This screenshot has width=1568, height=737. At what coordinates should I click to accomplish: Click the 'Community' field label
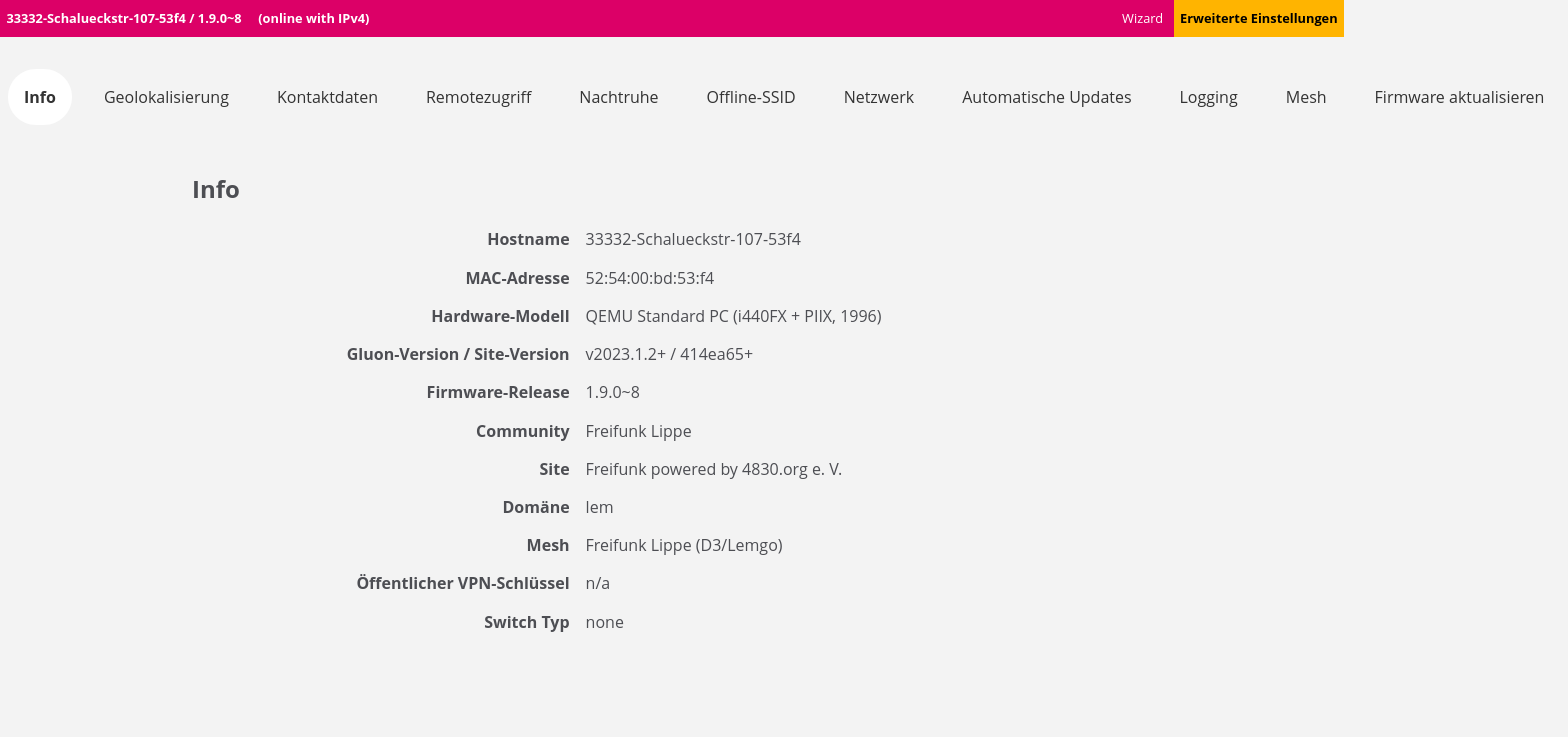[522, 431]
